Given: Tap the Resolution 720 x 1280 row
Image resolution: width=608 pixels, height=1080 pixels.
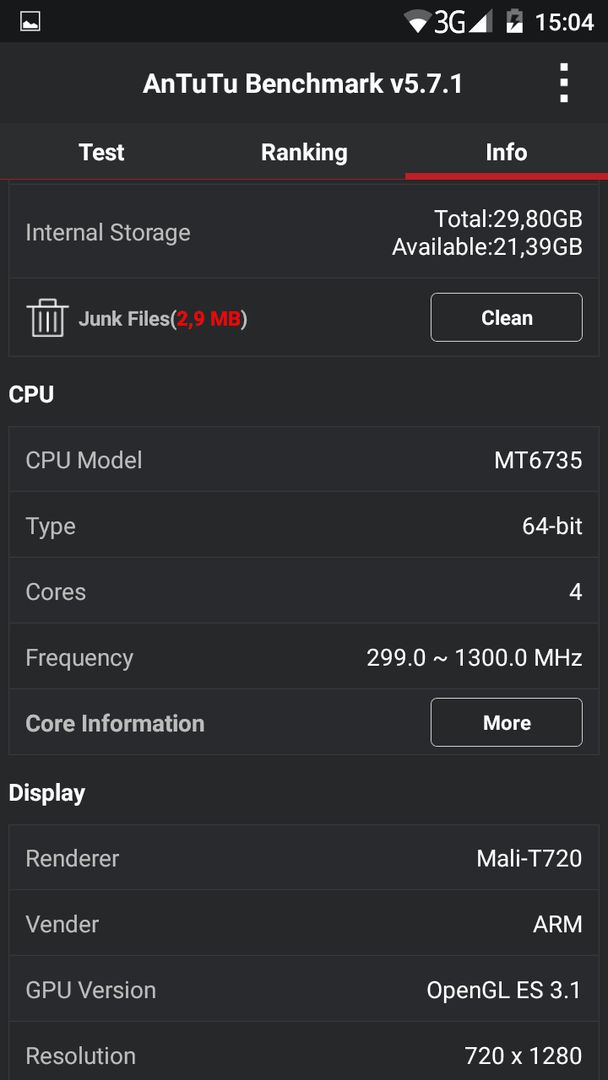Looking at the screenshot, I should tap(304, 1052).
